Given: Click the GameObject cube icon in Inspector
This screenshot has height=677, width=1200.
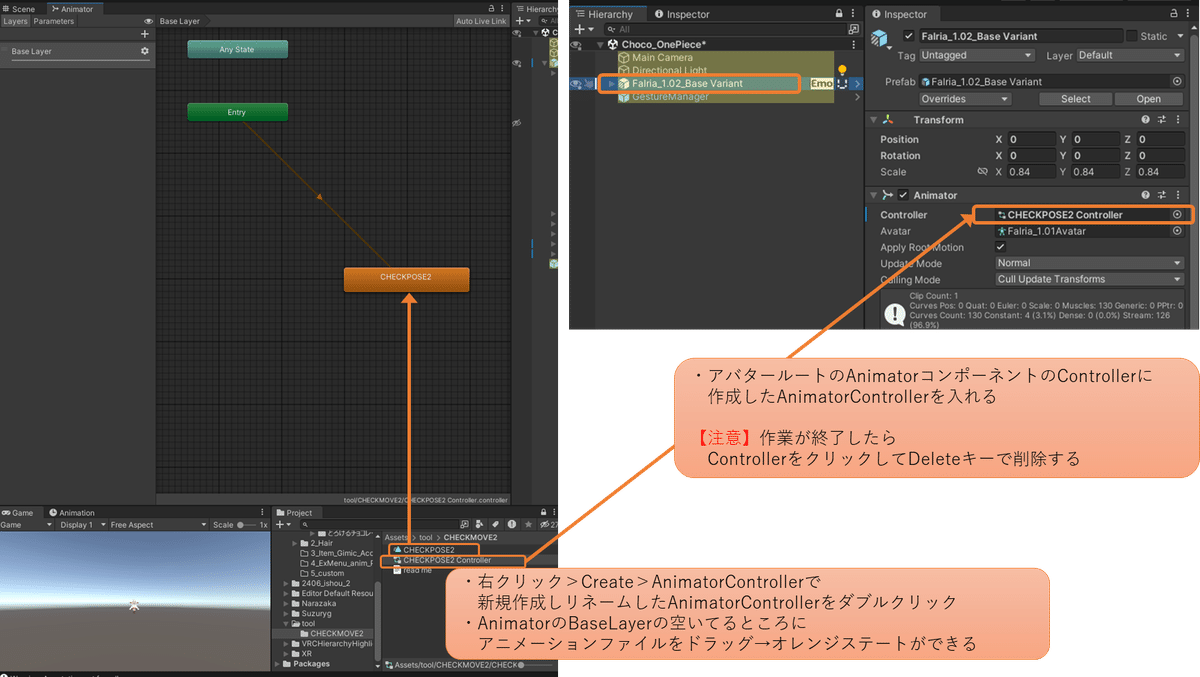Looking at the screenshot, I should [x=881, y=39].
